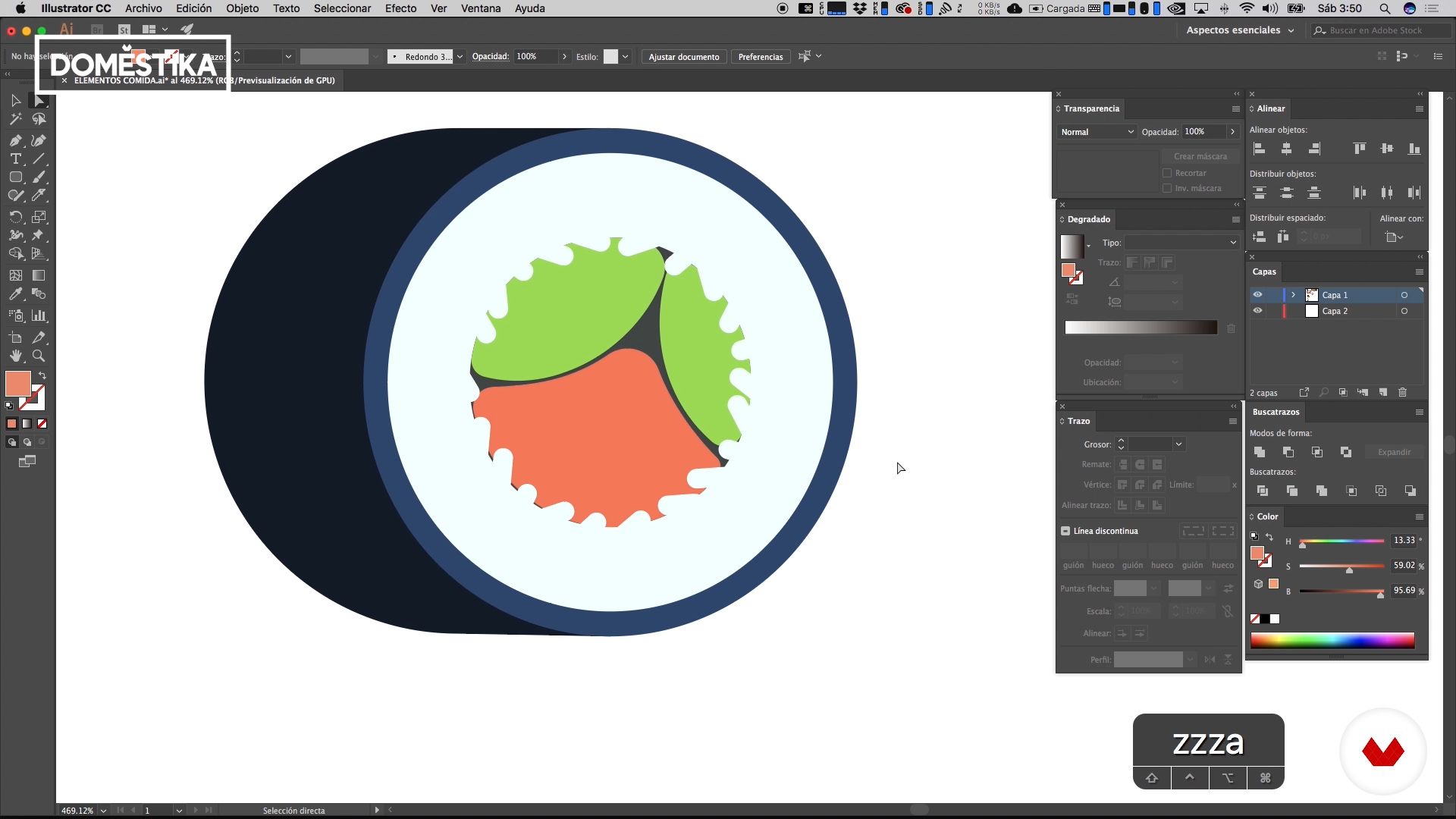Select the Type tool
This screenshot has width=1456, height=819.
(x=15, y=158)
